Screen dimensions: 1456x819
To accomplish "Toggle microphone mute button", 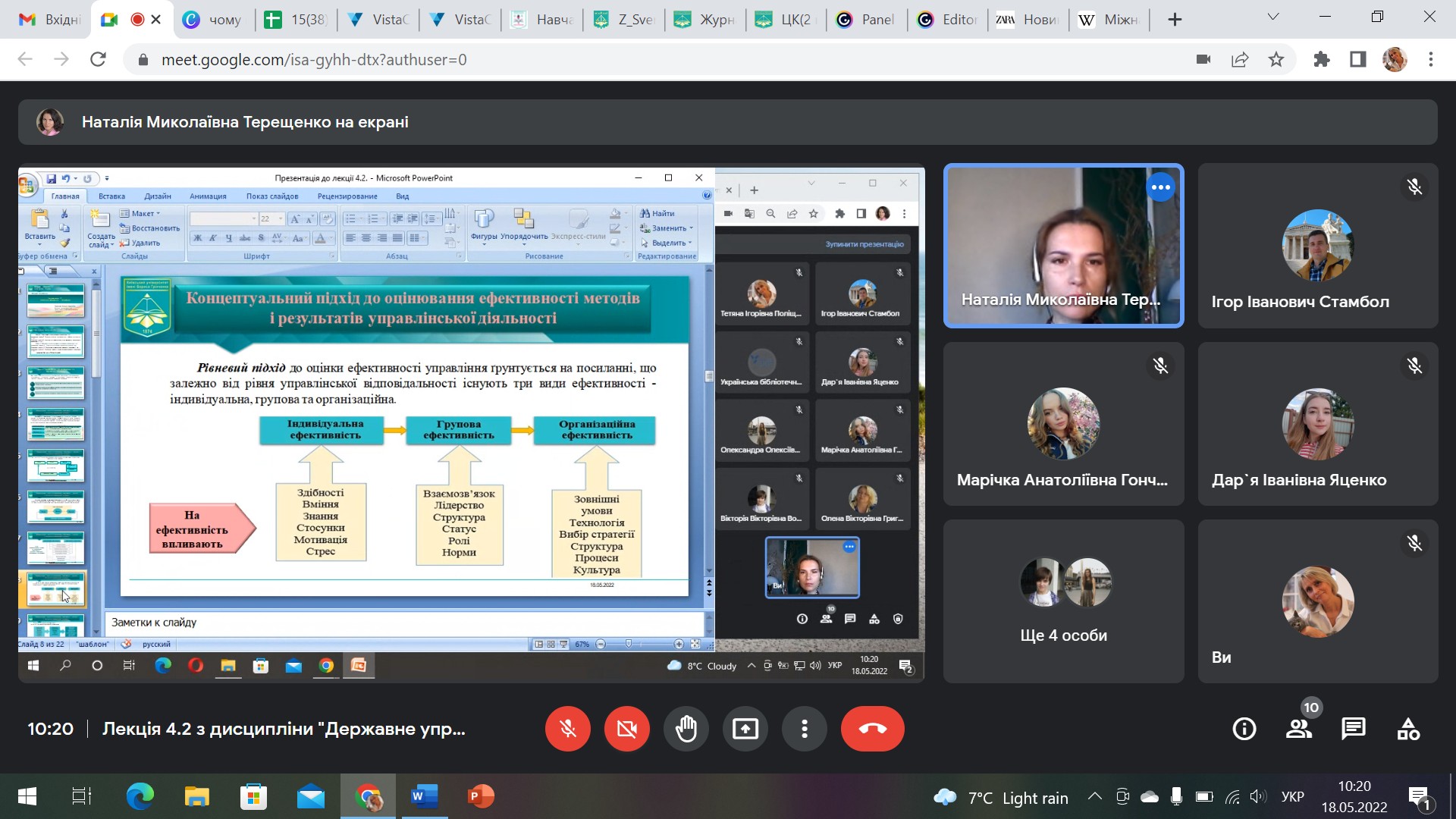I will [567, 729].
